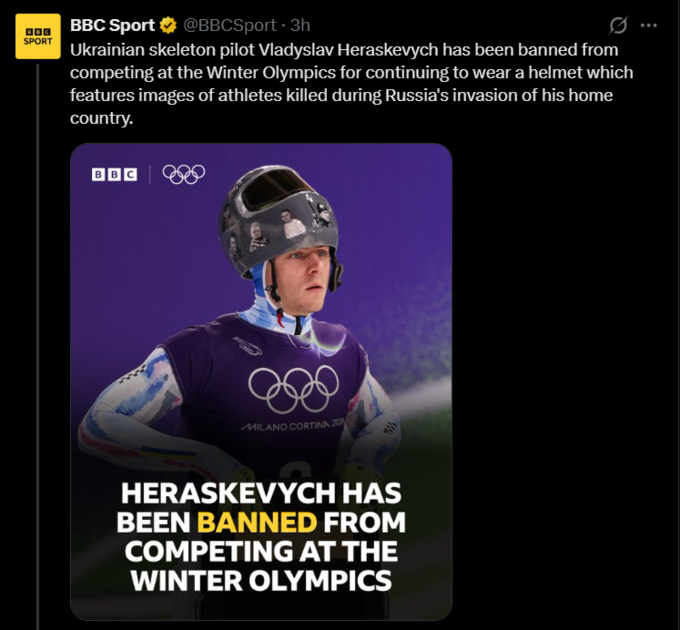Click 'WINTER OLYMPICS' in the image headline

click(261, 580)
